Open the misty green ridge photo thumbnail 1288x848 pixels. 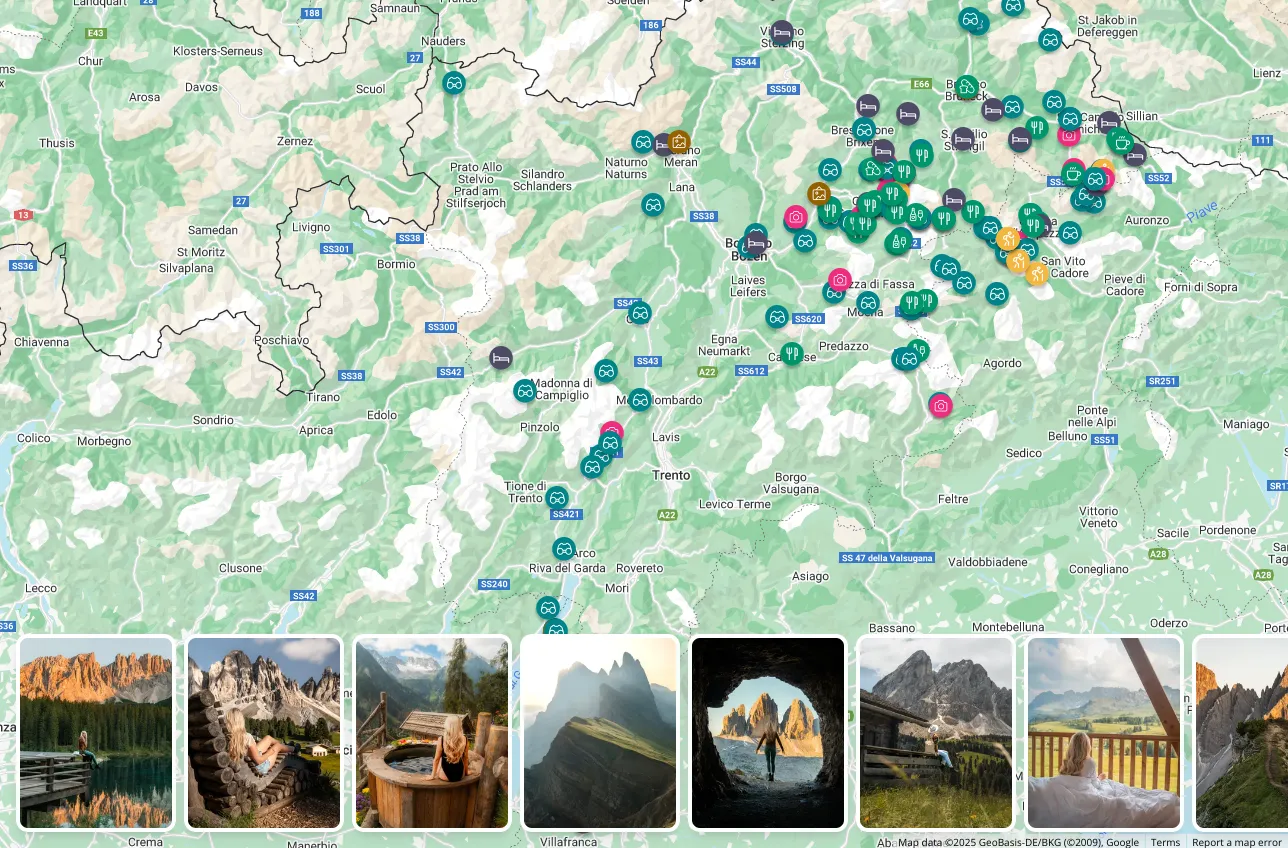point(600,733)
